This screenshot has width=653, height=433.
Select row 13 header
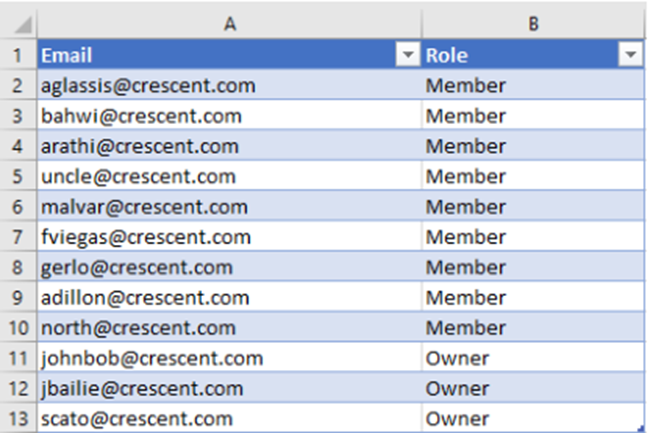click(x=18, y=418)
